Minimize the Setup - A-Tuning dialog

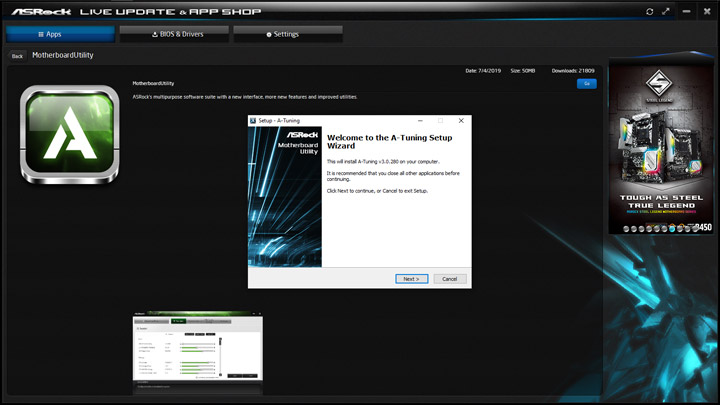pos(420,121)
